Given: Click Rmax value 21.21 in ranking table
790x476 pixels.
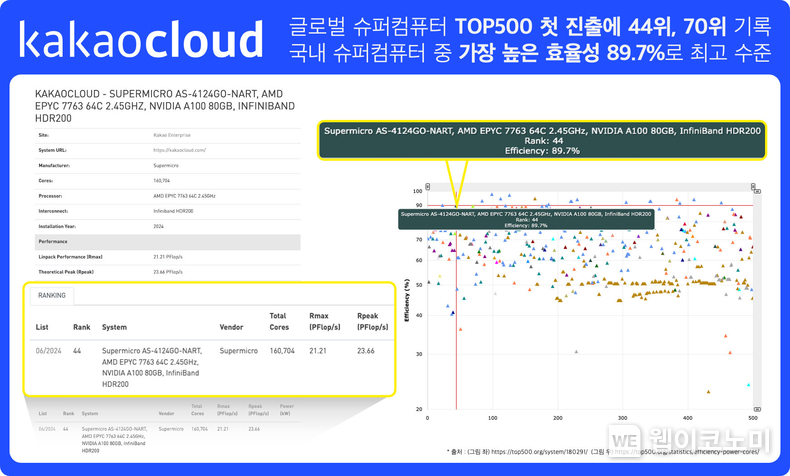Looking at the screenshot, I should click(x=317, y=351).
